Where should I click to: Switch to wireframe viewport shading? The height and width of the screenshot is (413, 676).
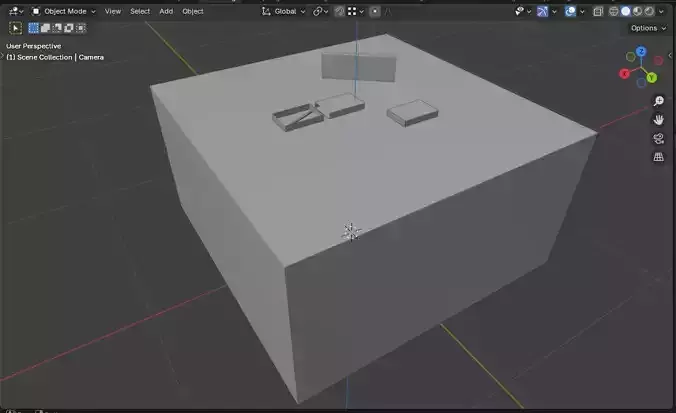coord(613,11)
